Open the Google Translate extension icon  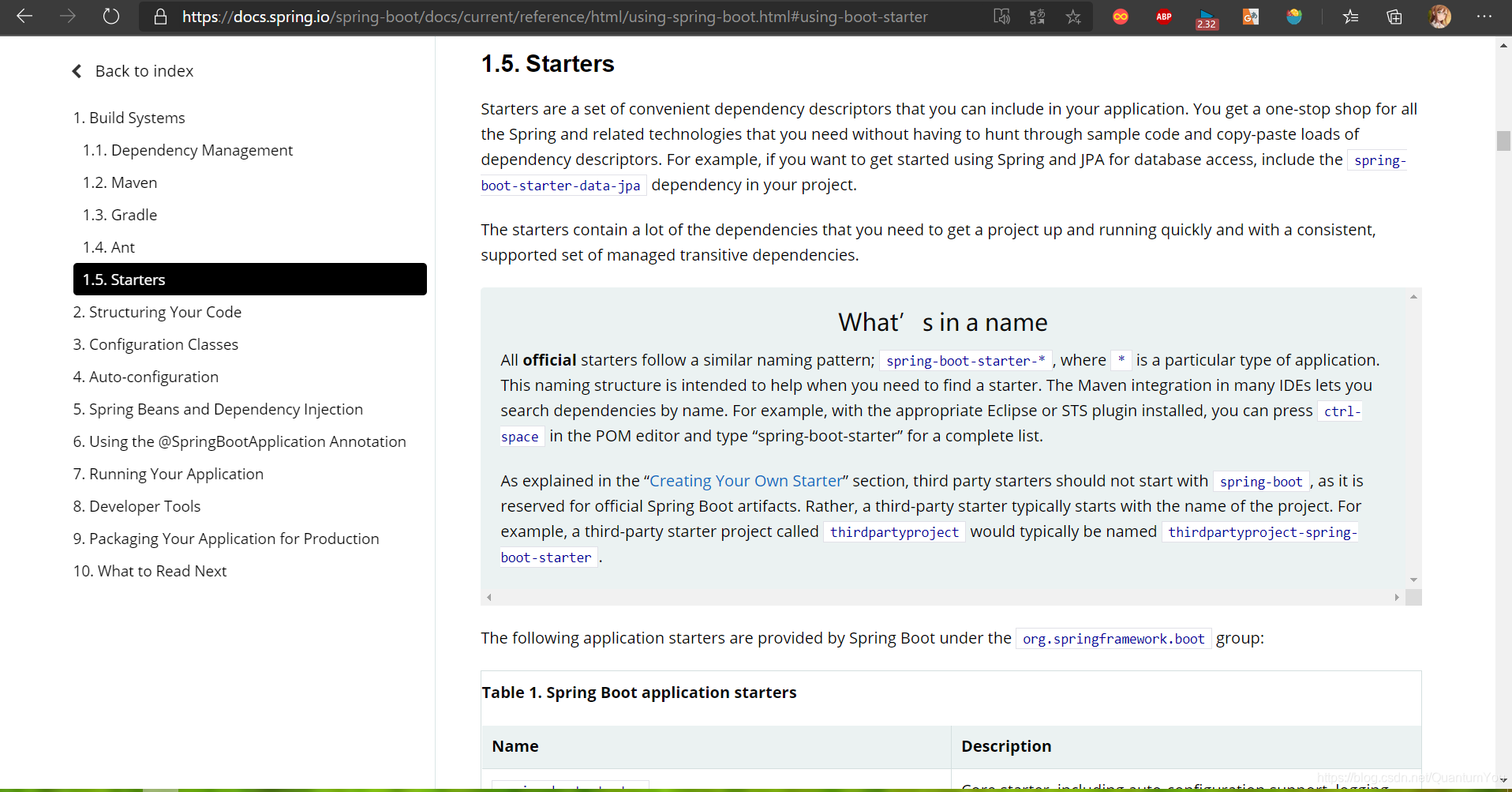[1251, 17]
